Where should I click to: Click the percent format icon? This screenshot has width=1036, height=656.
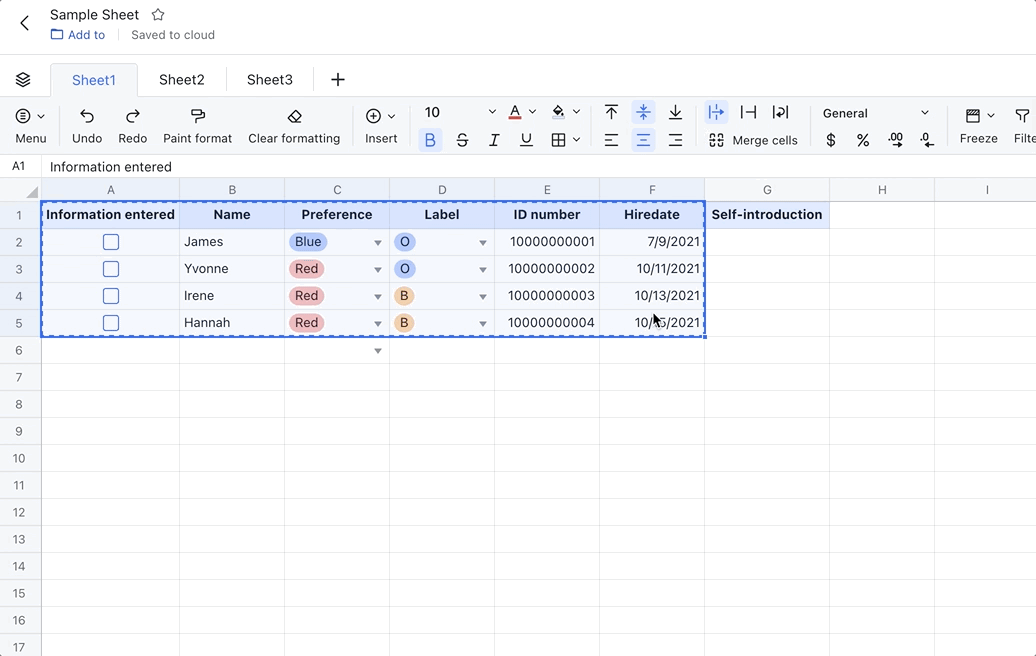863,140
